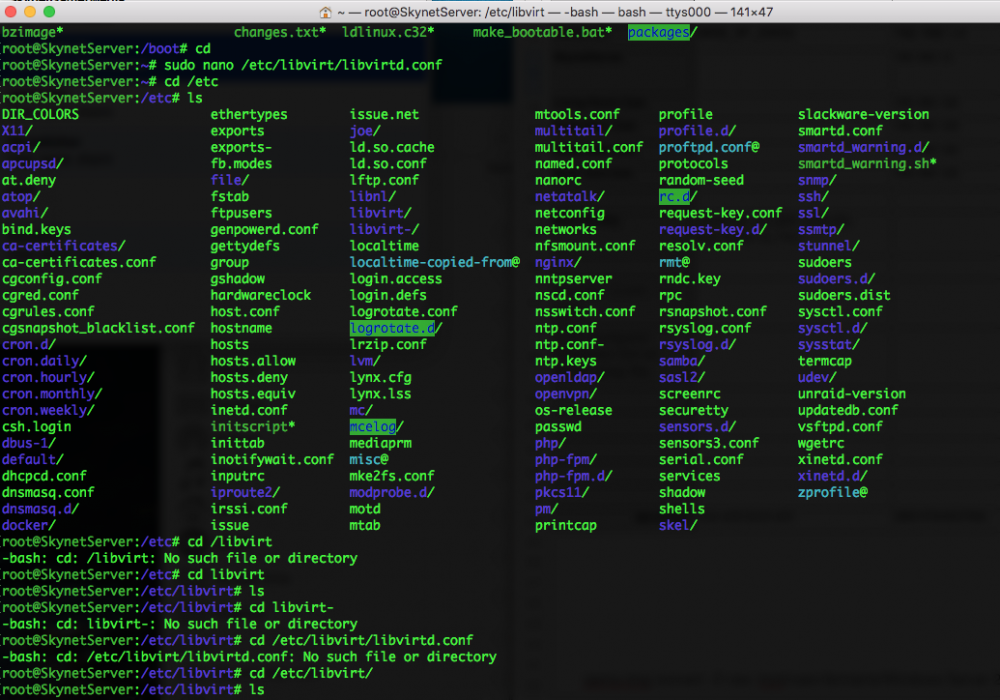Click the docker/ directory name
Image resolution: width=1000 pixels, height=700 pixels.
[x=29, y=525]
